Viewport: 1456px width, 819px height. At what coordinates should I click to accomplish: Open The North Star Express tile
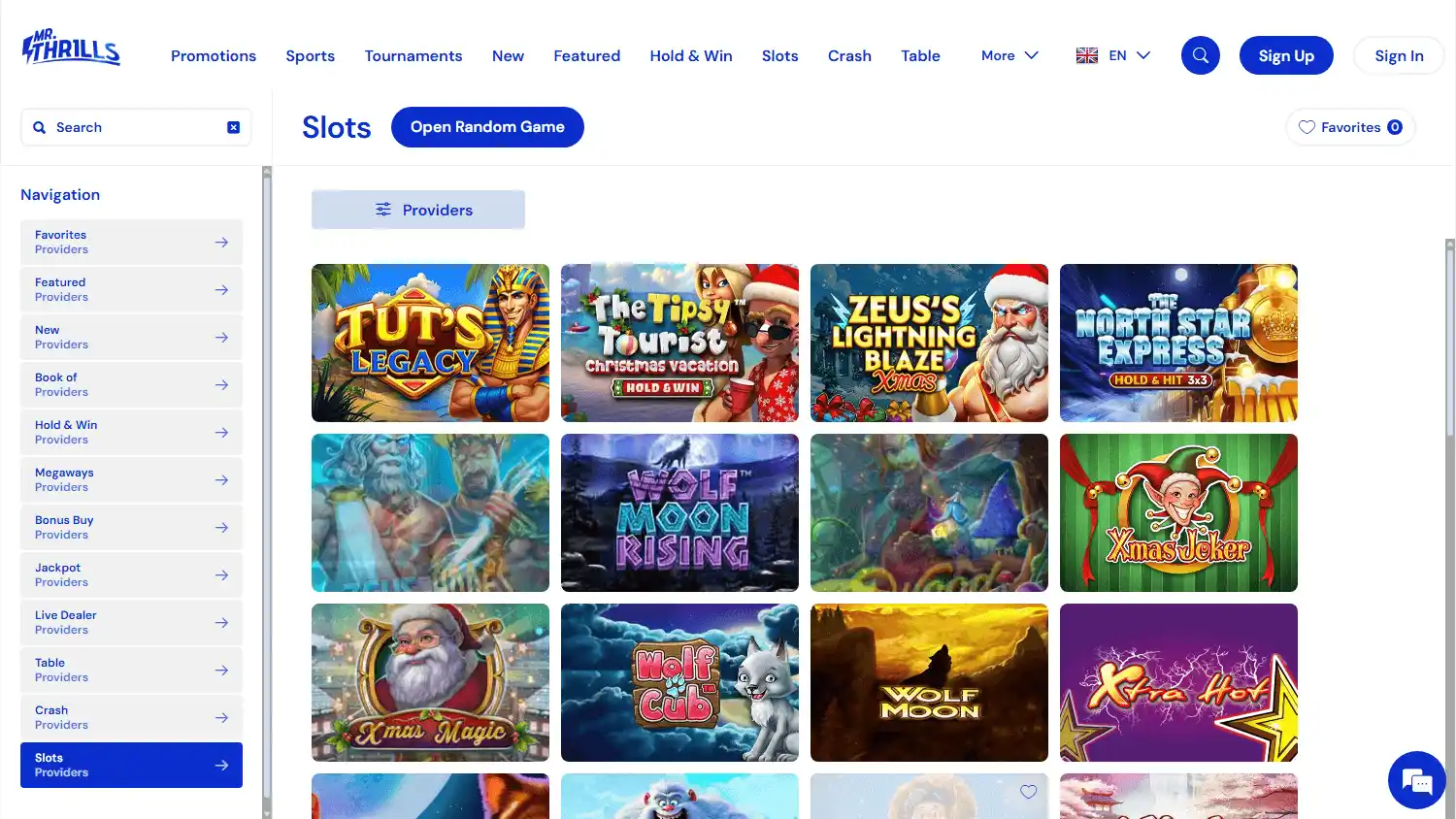tap(1178, 343)
